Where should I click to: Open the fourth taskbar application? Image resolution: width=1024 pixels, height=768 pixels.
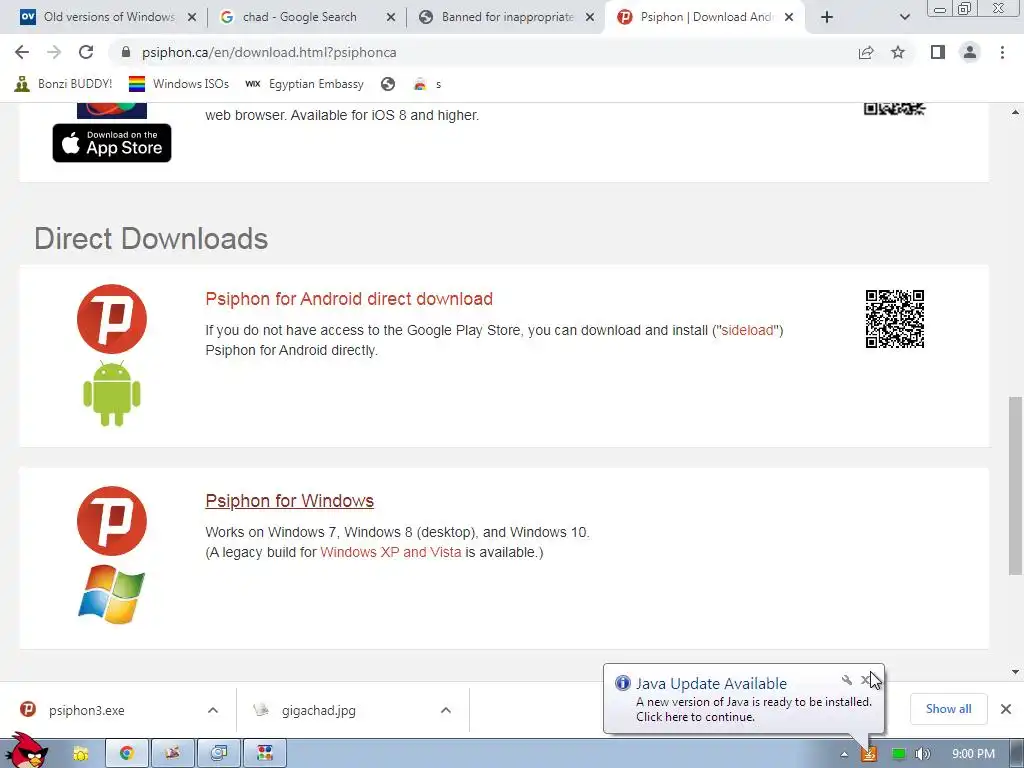219,754
